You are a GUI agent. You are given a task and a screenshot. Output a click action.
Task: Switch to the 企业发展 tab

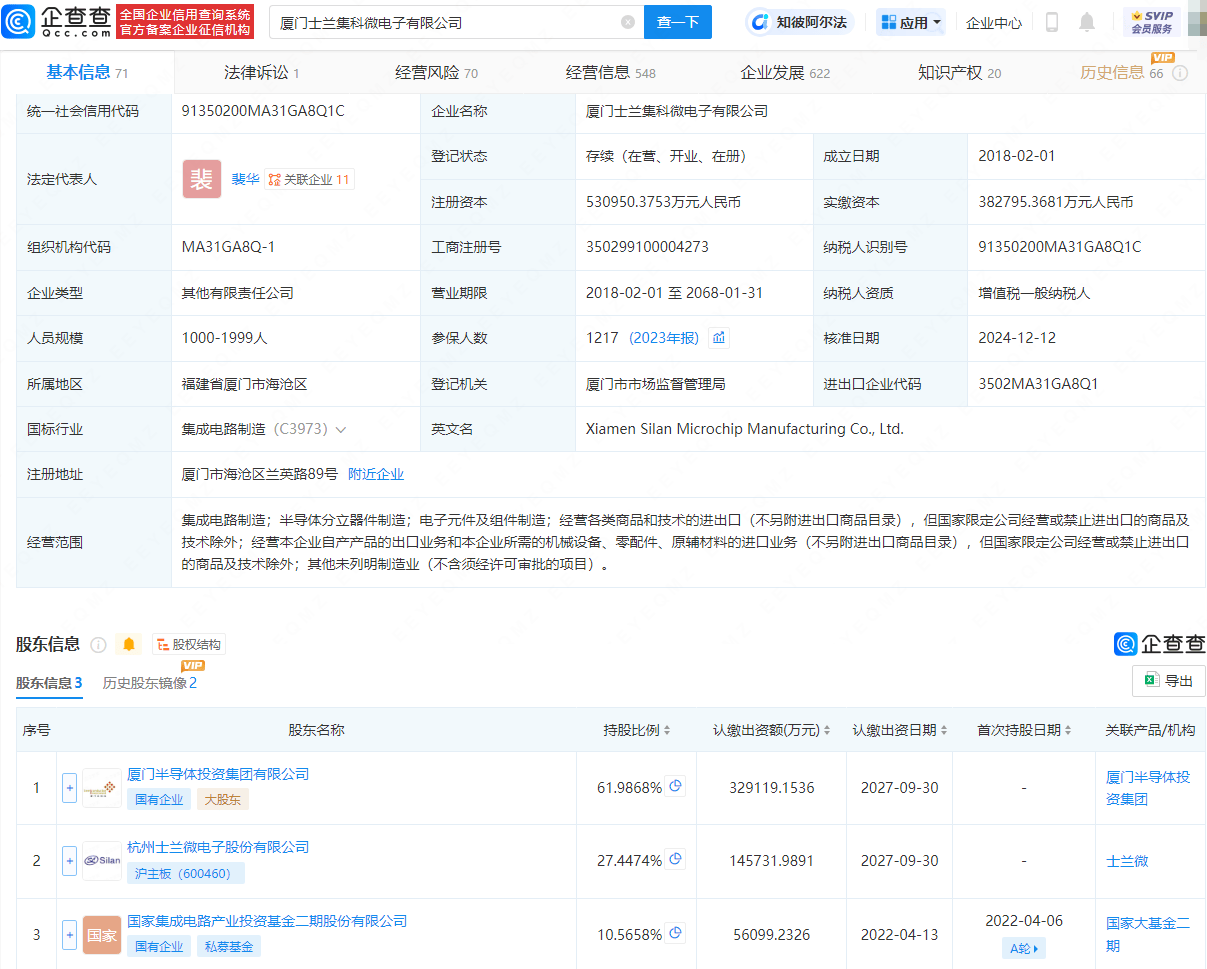pos(785,72)
